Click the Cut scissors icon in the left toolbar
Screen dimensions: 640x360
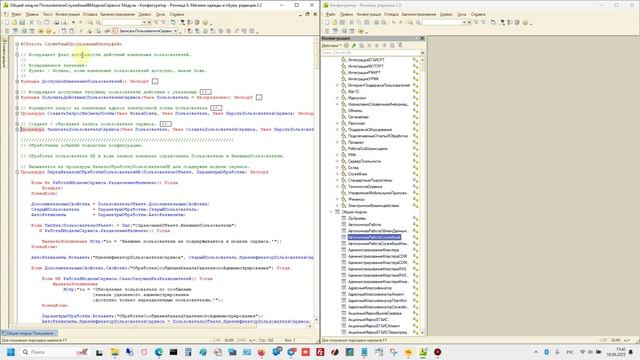[31, 22]
